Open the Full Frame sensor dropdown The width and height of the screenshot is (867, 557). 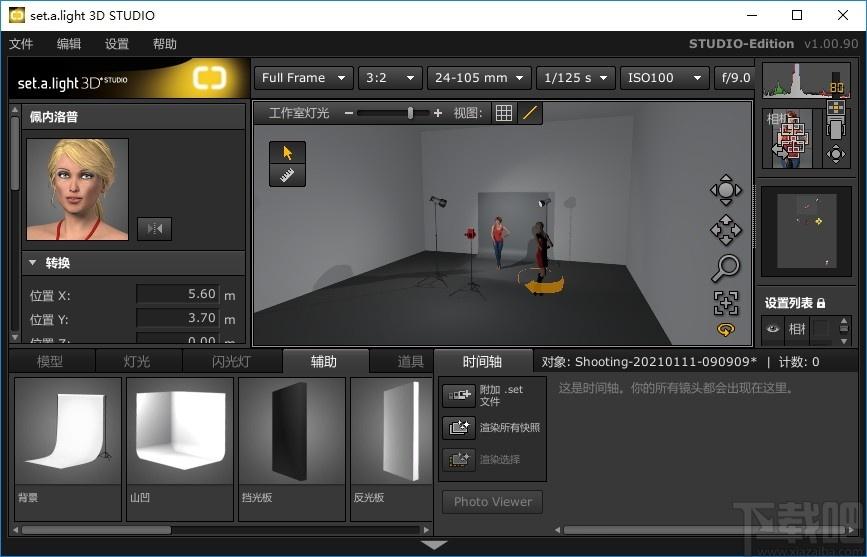click(x=303, y=78)
